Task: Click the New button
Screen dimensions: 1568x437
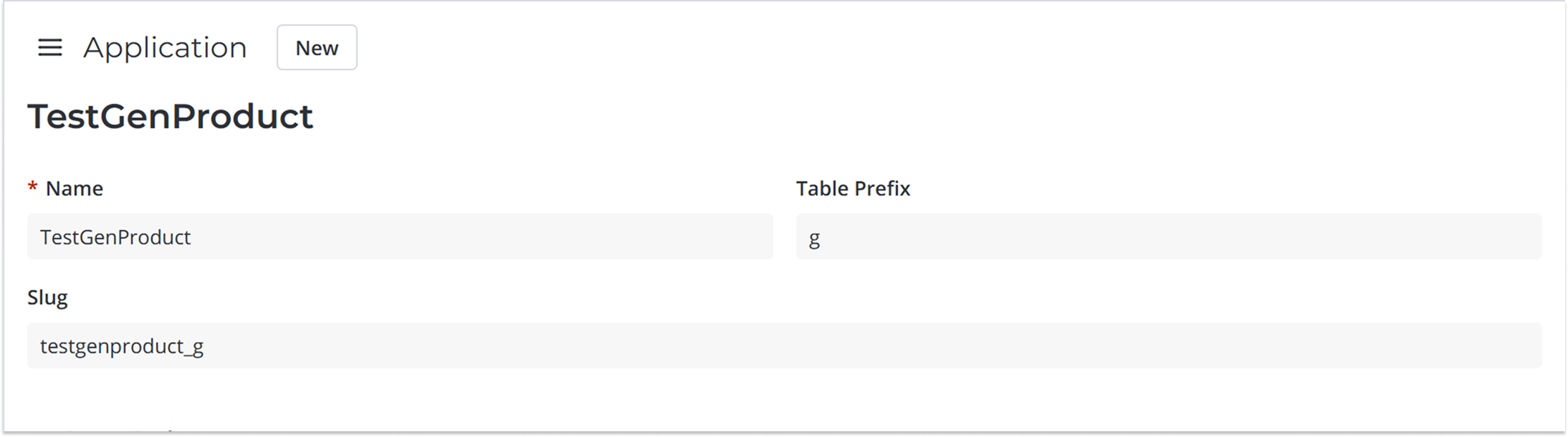Action: [317, 48]
